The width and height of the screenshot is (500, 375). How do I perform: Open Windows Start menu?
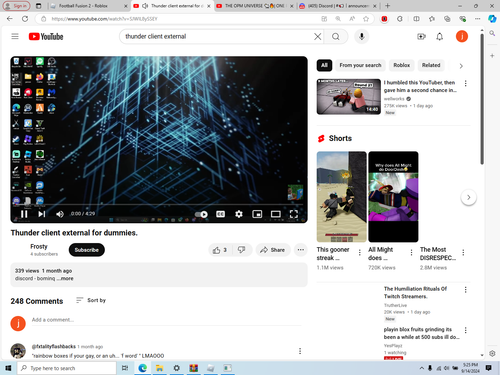coord(8,368)
